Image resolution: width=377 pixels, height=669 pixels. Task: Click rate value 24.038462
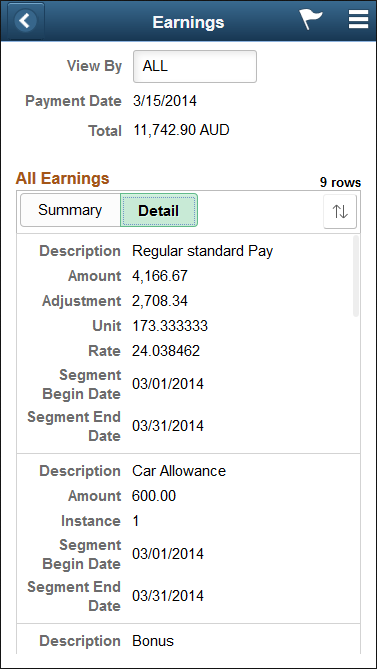pos(166,351)
